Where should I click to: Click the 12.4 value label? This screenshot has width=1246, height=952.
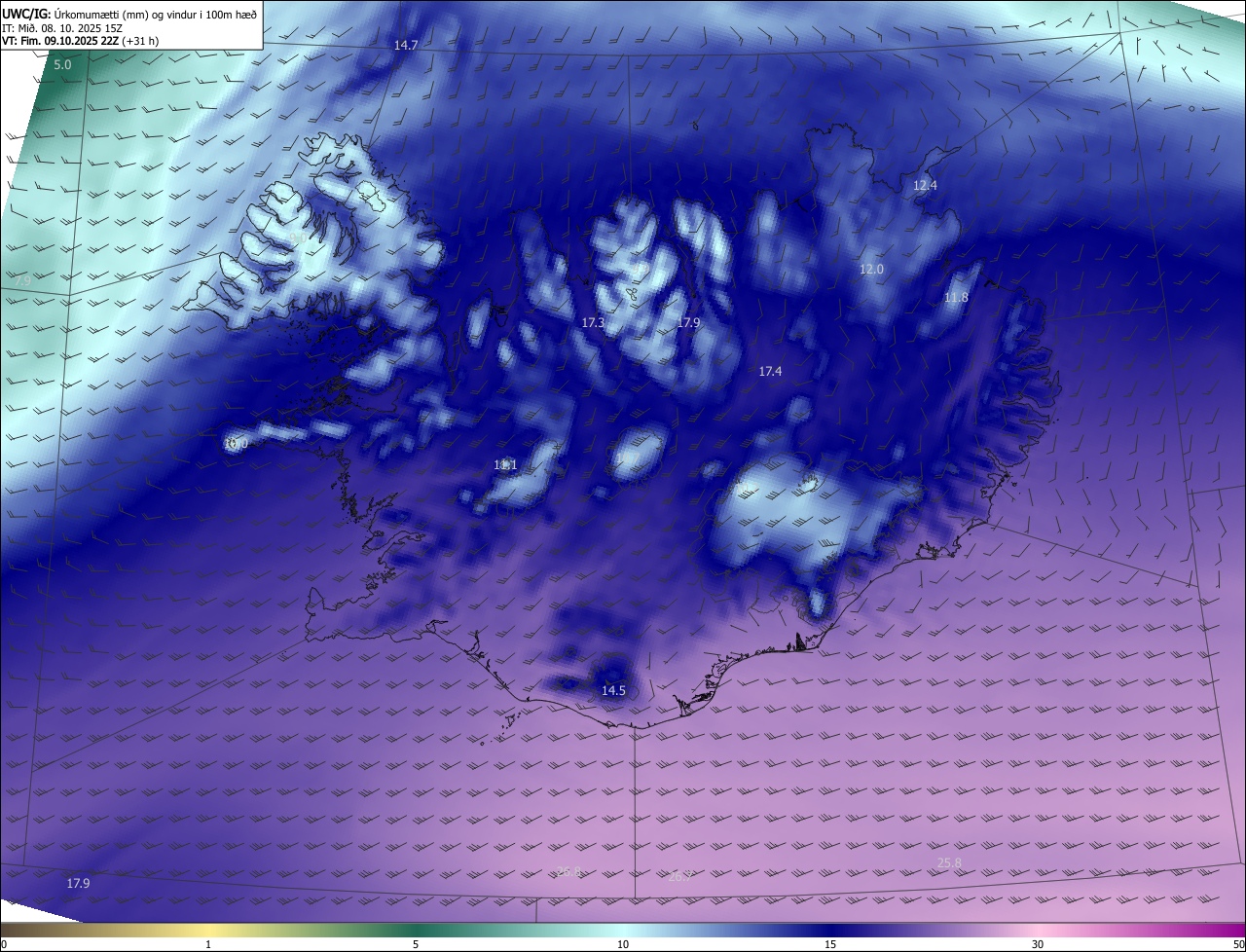point(925,185)
